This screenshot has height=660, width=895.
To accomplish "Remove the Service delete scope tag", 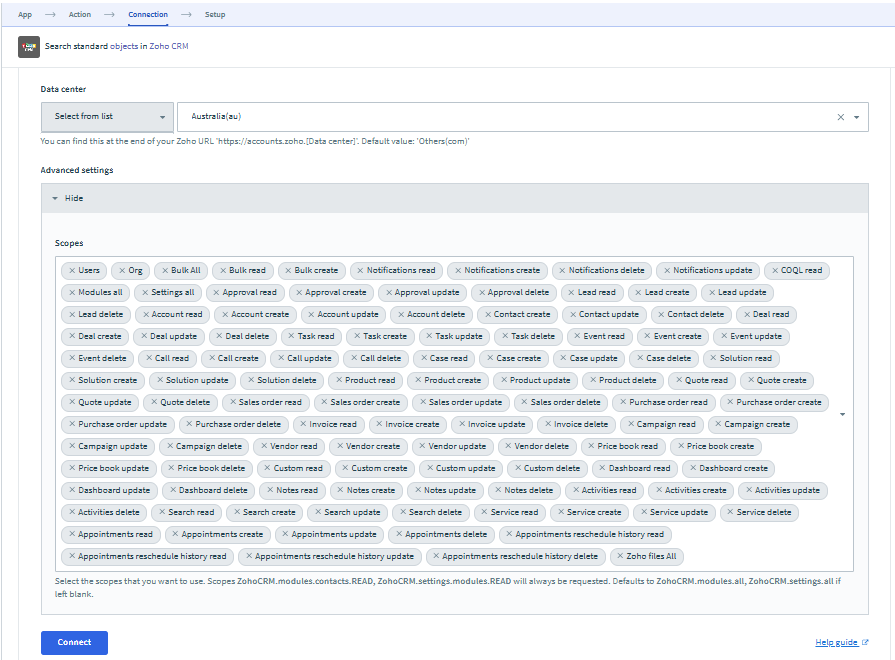I will (x=730, y=512).
